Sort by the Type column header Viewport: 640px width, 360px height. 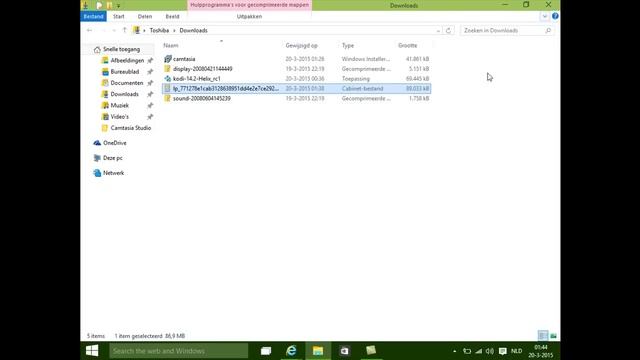[348, 45]
